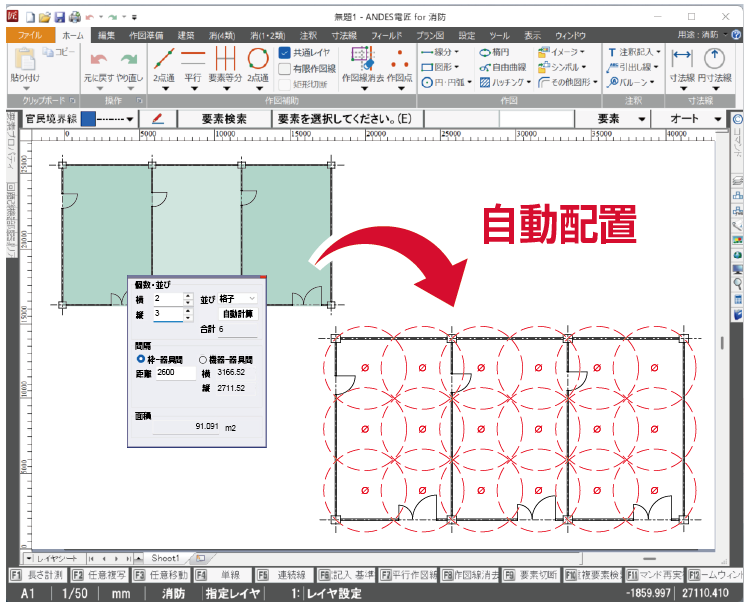Click the red pencil edit icon
This screenshot has height=607, width=750.
pos(157,119)
